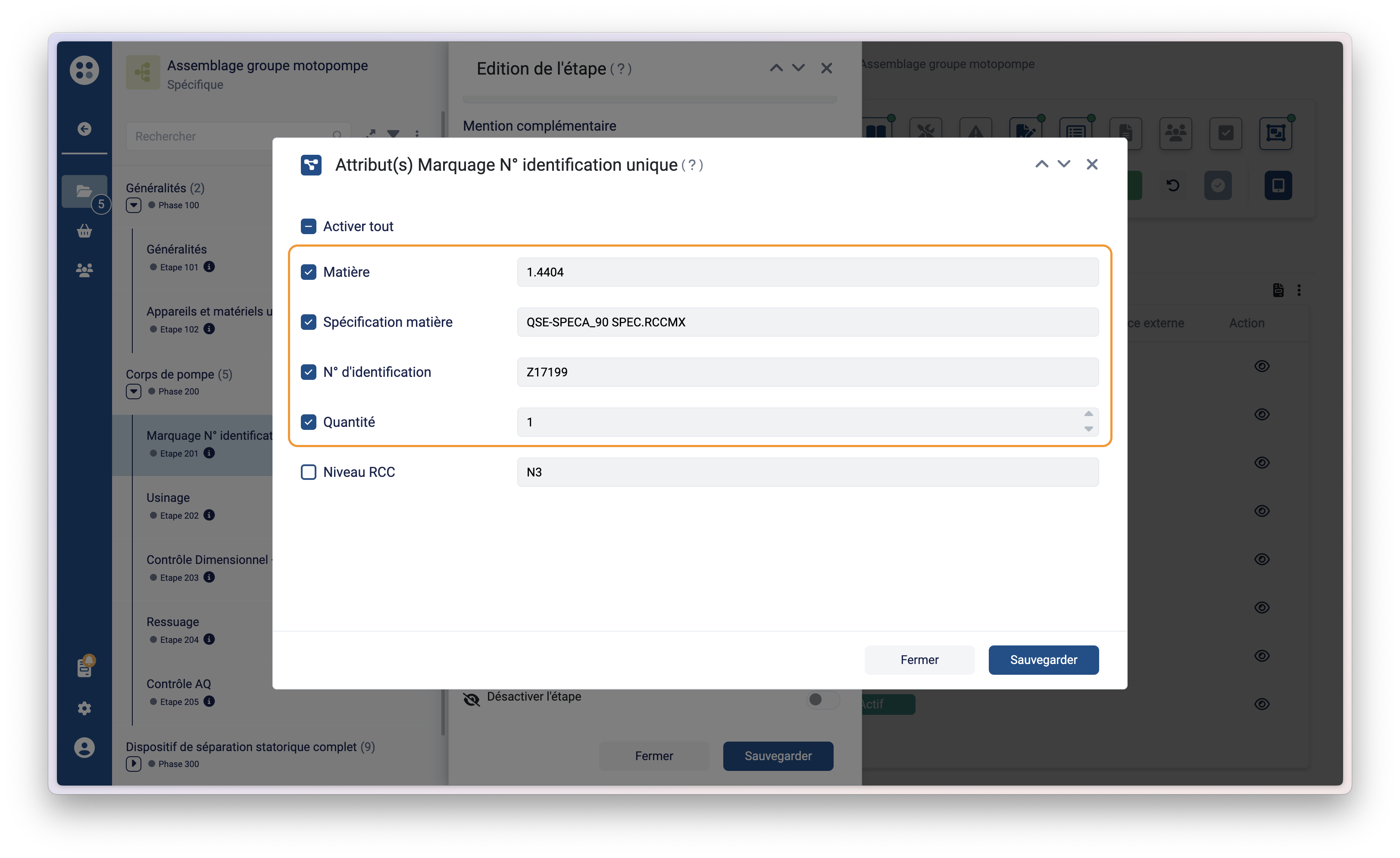Toggle the Activer tout checkbox
The height and width of the screenshot is (858, 1400).
click(x=309, y=227)
